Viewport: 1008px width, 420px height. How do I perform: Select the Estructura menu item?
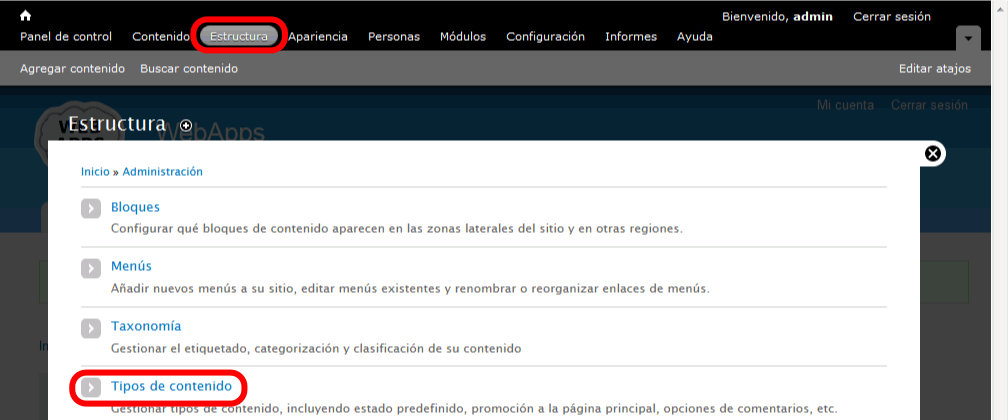point(239,37)
